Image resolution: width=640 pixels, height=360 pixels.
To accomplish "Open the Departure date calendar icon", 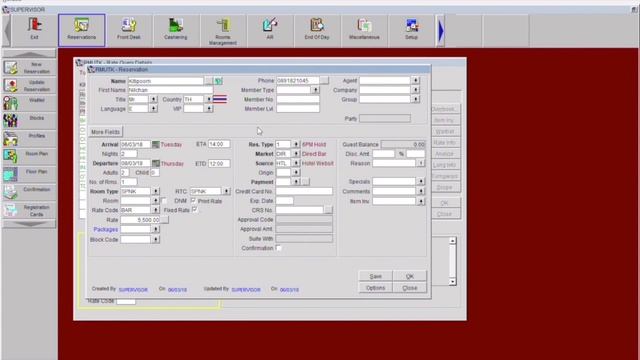I will coord(156,163).
